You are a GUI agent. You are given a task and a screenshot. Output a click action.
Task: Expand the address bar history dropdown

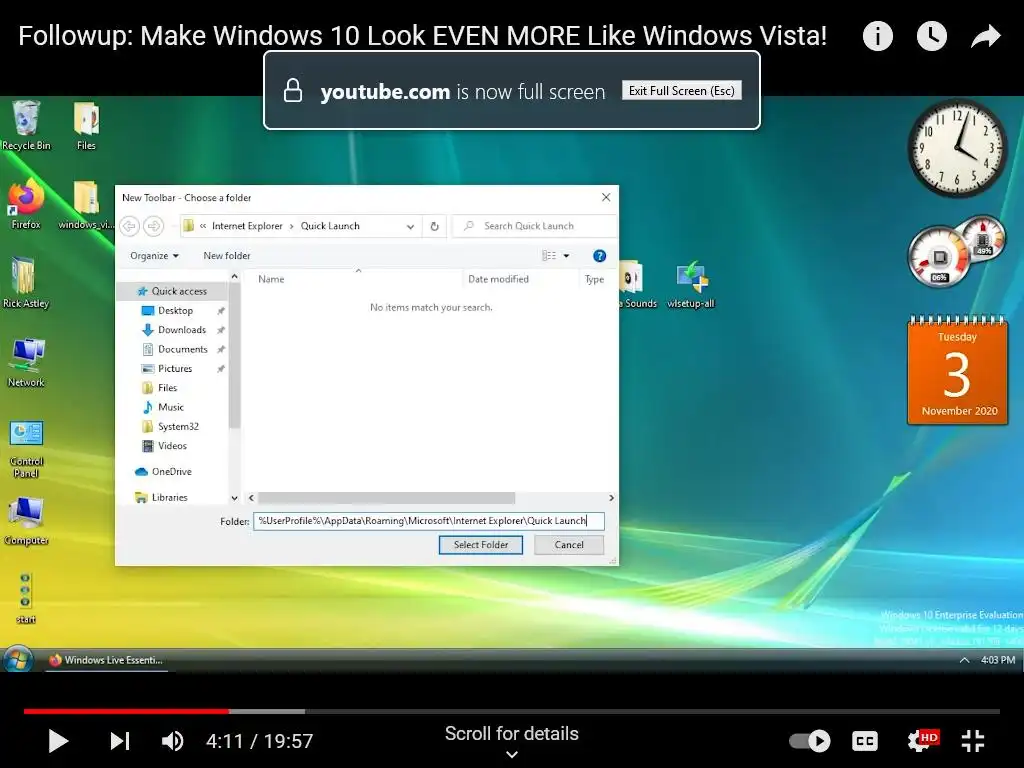tap(410, 227)
